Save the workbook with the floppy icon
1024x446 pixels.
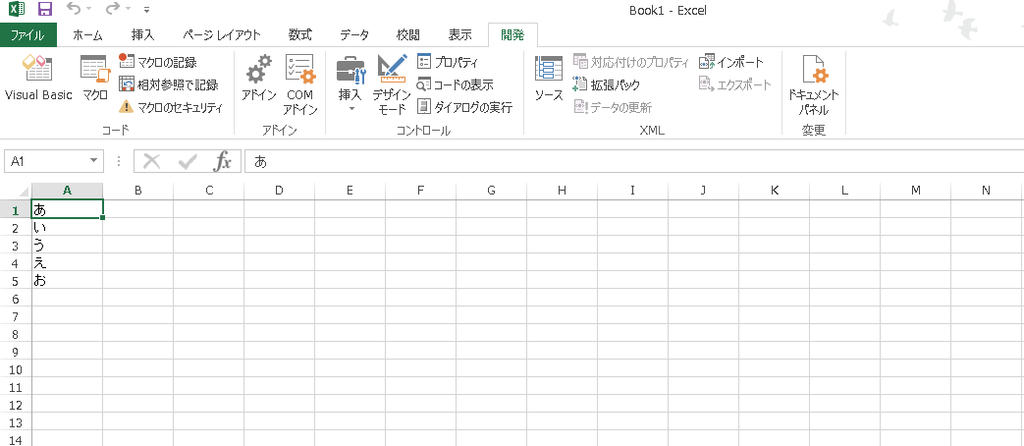45,10
